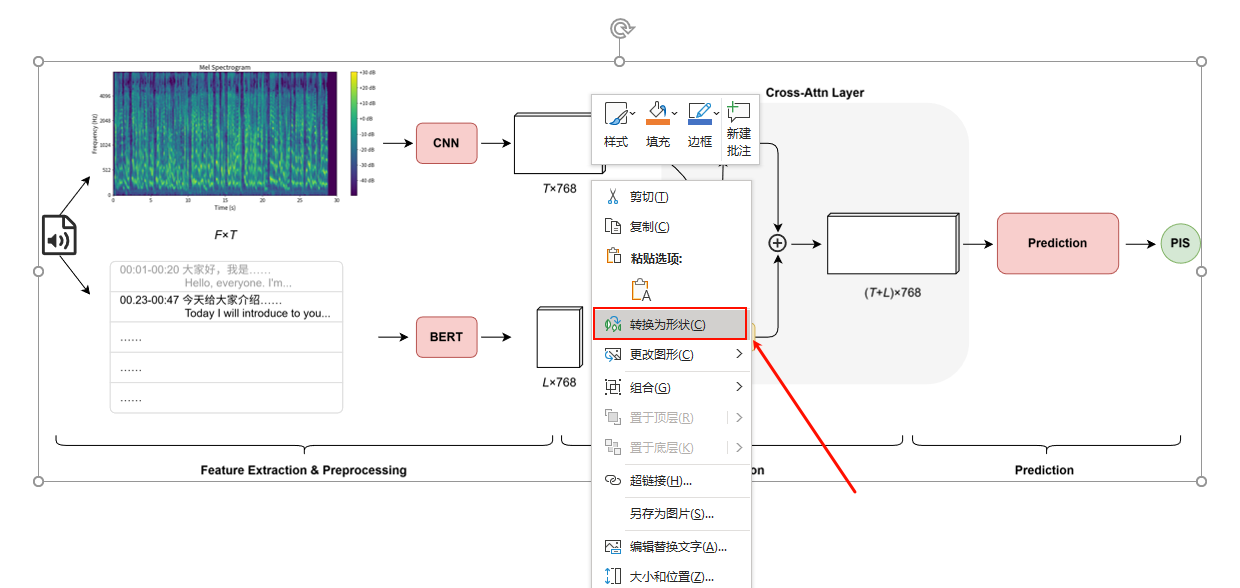Click the spectrogram dB color bar
Viewport: 1240px width, 588px height.
(354, 133)
